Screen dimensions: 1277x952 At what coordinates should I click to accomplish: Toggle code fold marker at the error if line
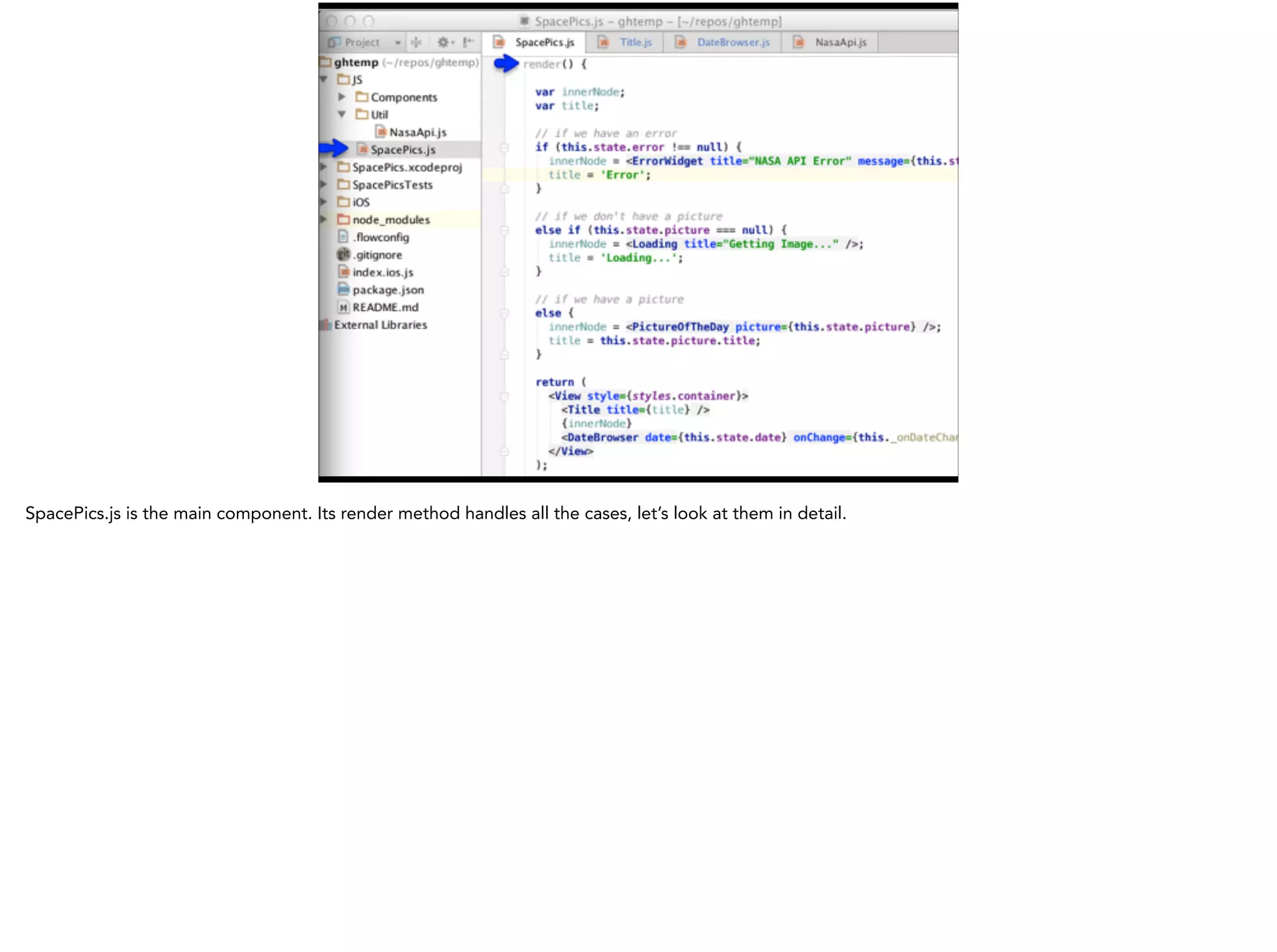[505, 148]
